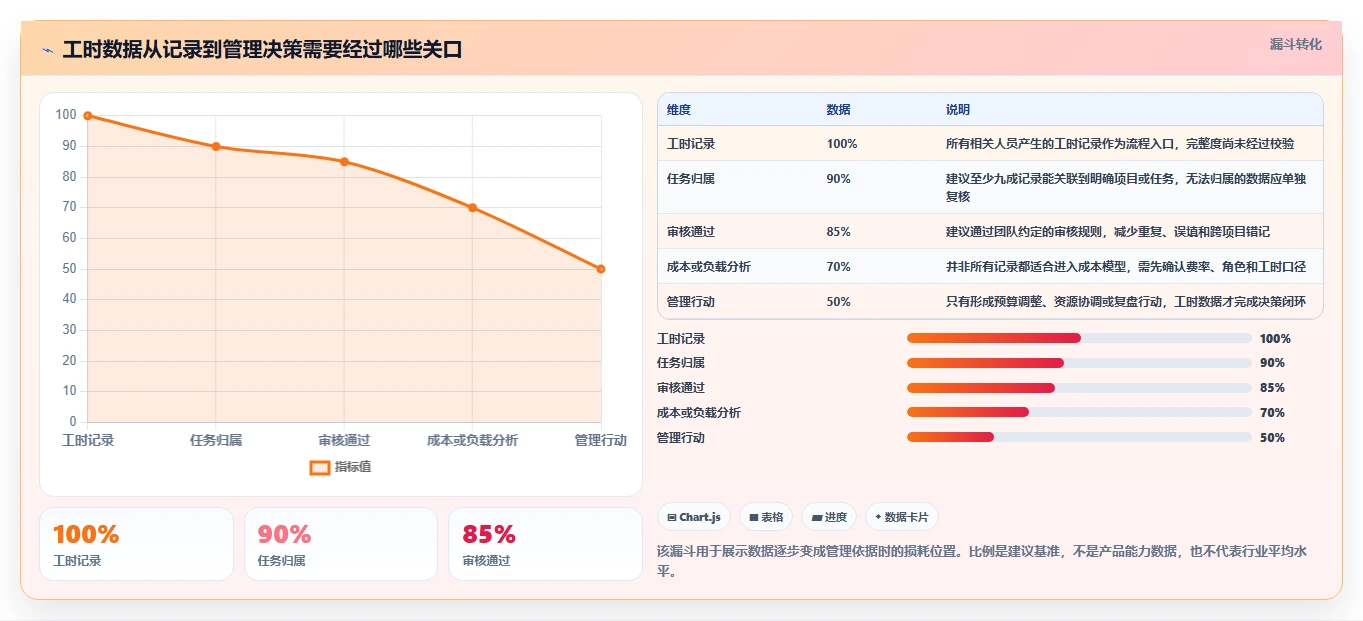Click the description starting 并非所有记录
The width and height of the screenshot is (1363, 621).
click(x=1126, y=267)
